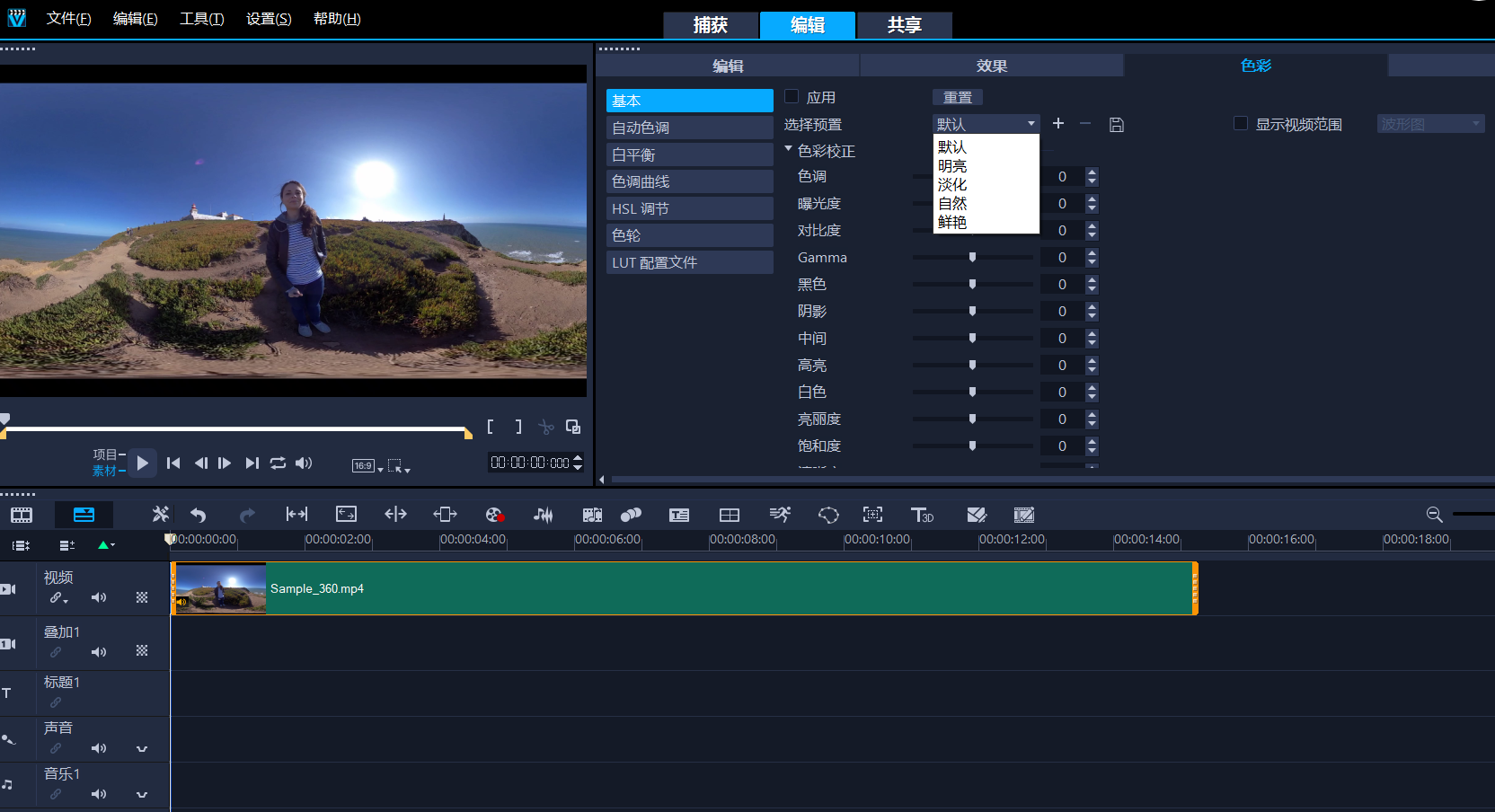Switch to storyboard view icon
1495x812 pixels.
click(x=22, y=515)
